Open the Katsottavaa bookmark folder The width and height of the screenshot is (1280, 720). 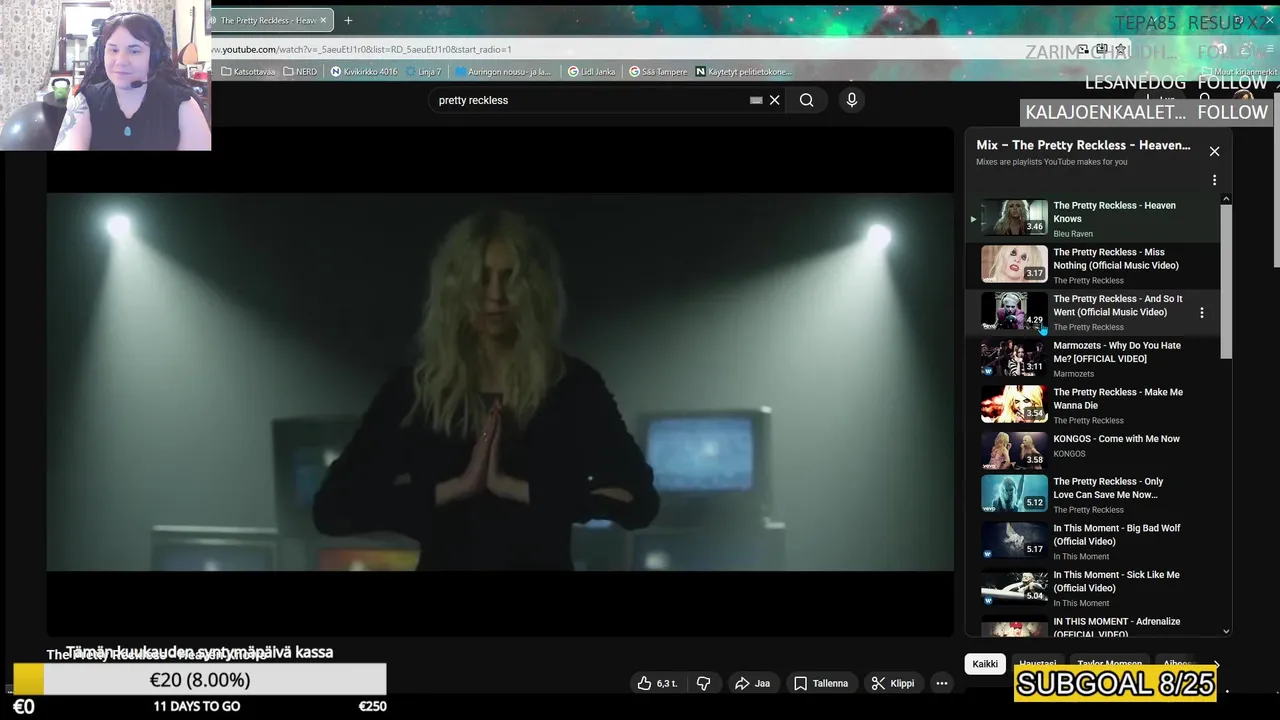[x=248, y=72]
